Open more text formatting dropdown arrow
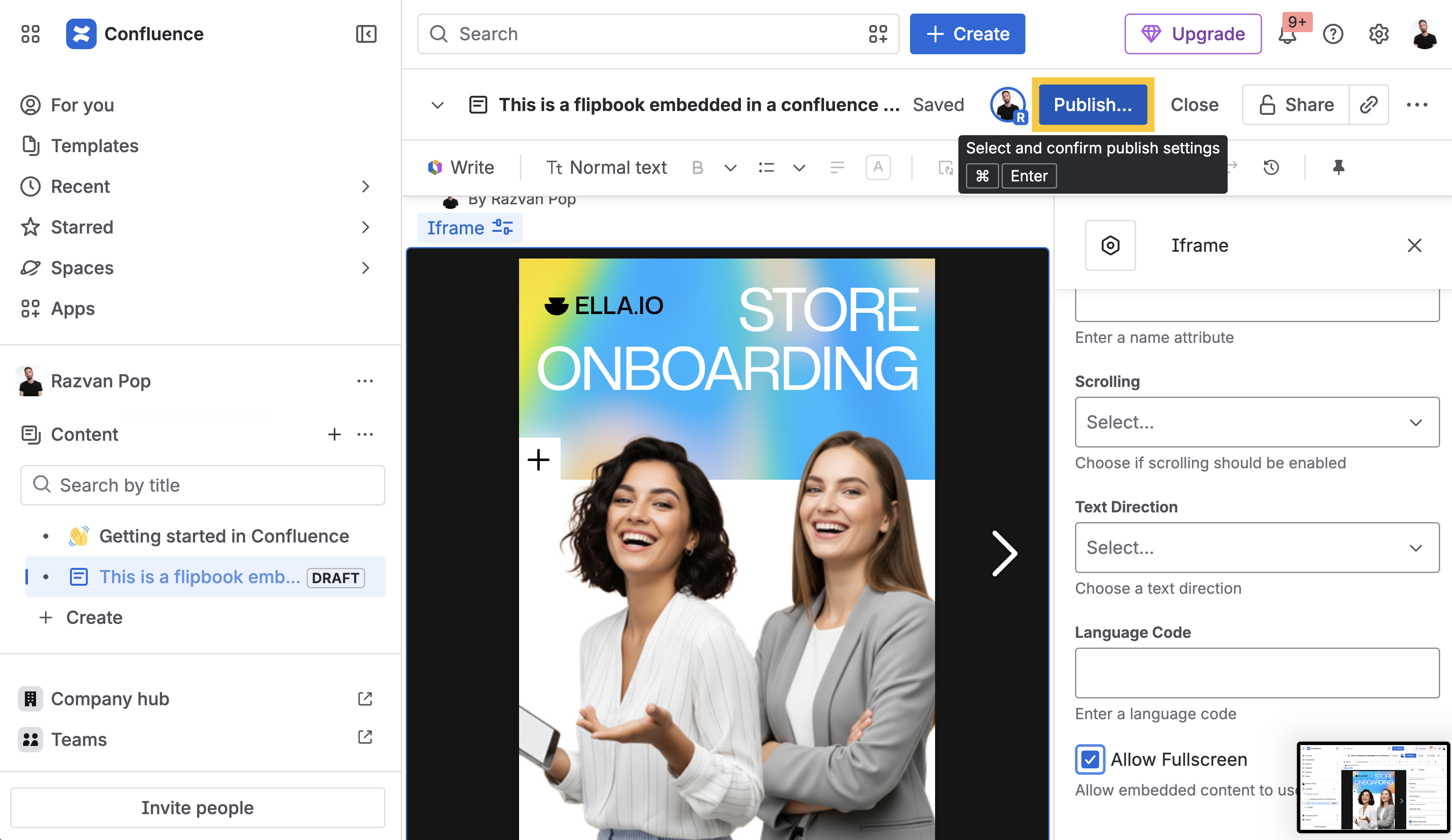Viewport: 1452px width, 840px height. pyautogui.click(x=731, y=167)
